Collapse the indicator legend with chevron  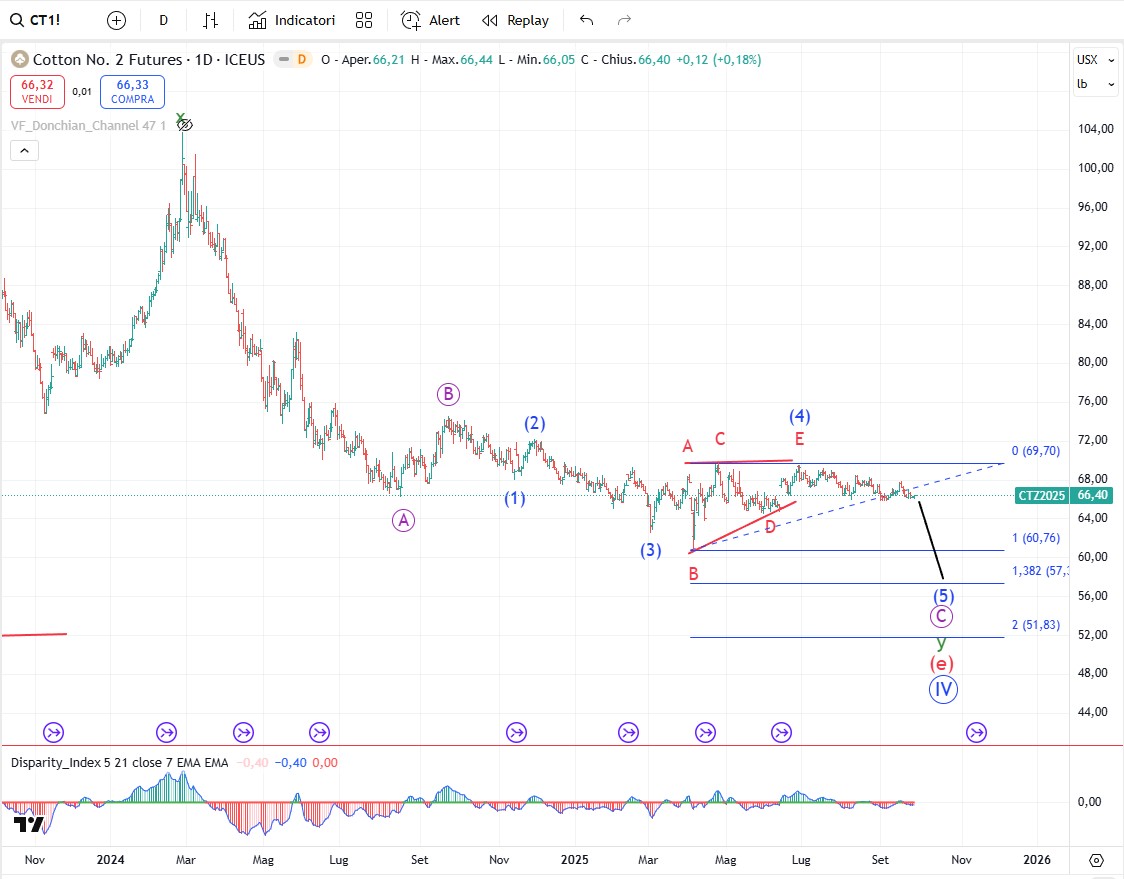point(25,151)
